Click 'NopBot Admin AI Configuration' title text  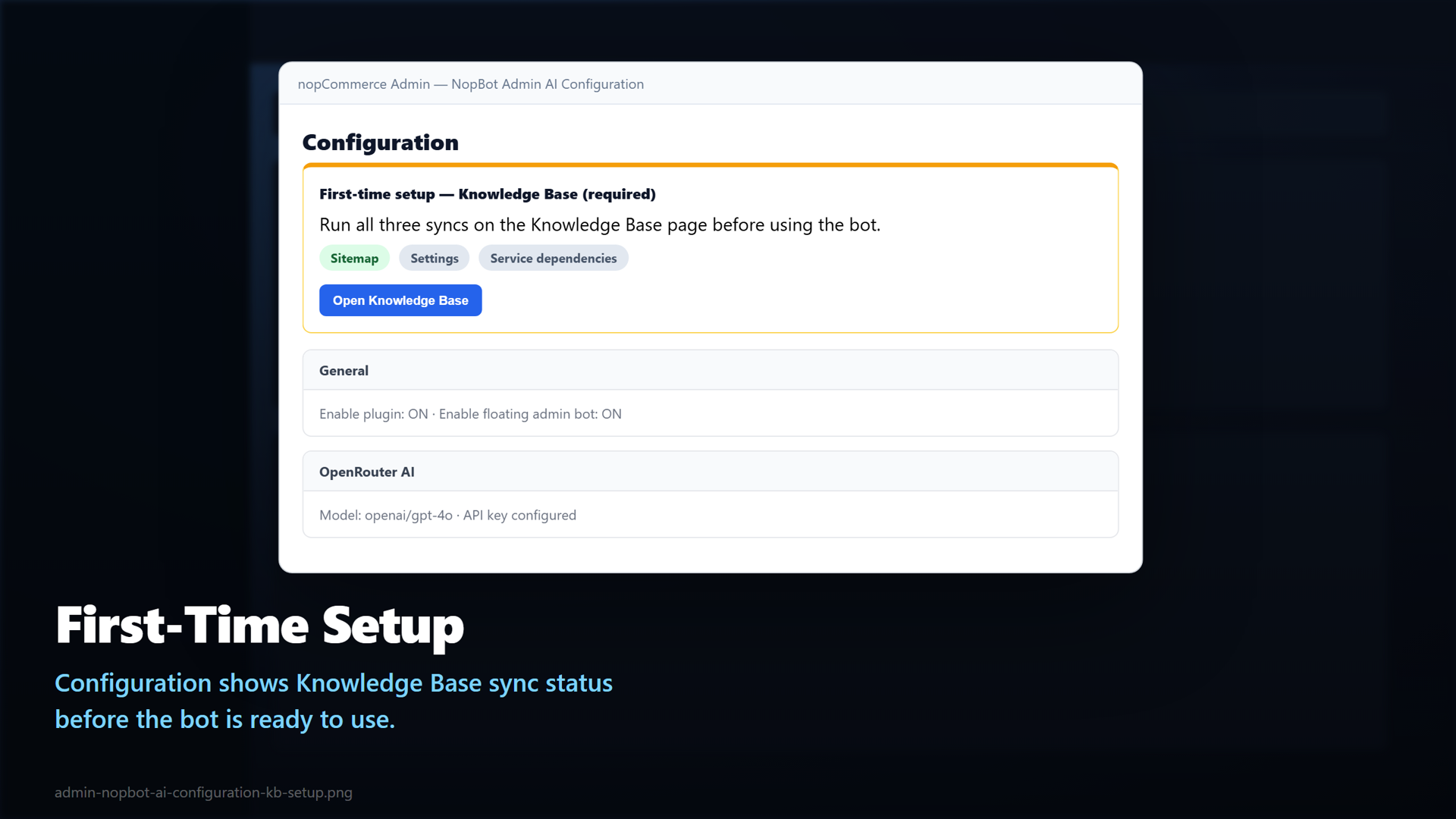[x=548, y=84]
